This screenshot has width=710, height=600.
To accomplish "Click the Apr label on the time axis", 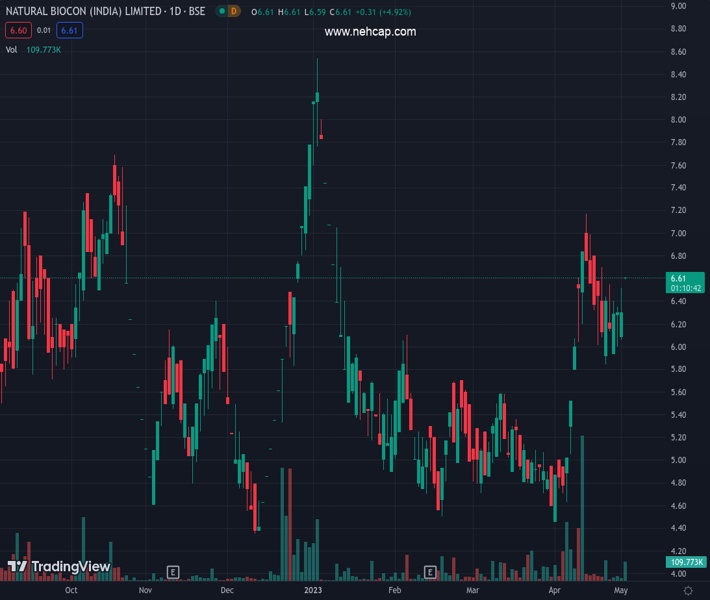I will pos(555,591).
